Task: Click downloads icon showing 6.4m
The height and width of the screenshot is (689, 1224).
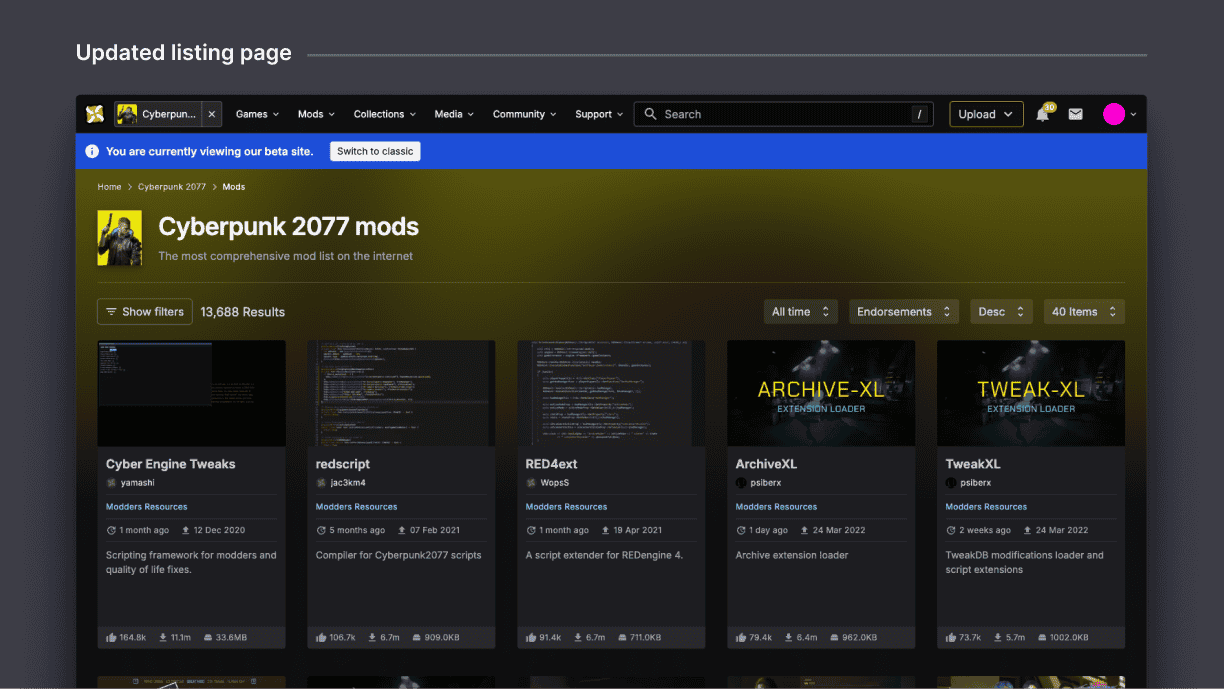Action: click(789, 637)
